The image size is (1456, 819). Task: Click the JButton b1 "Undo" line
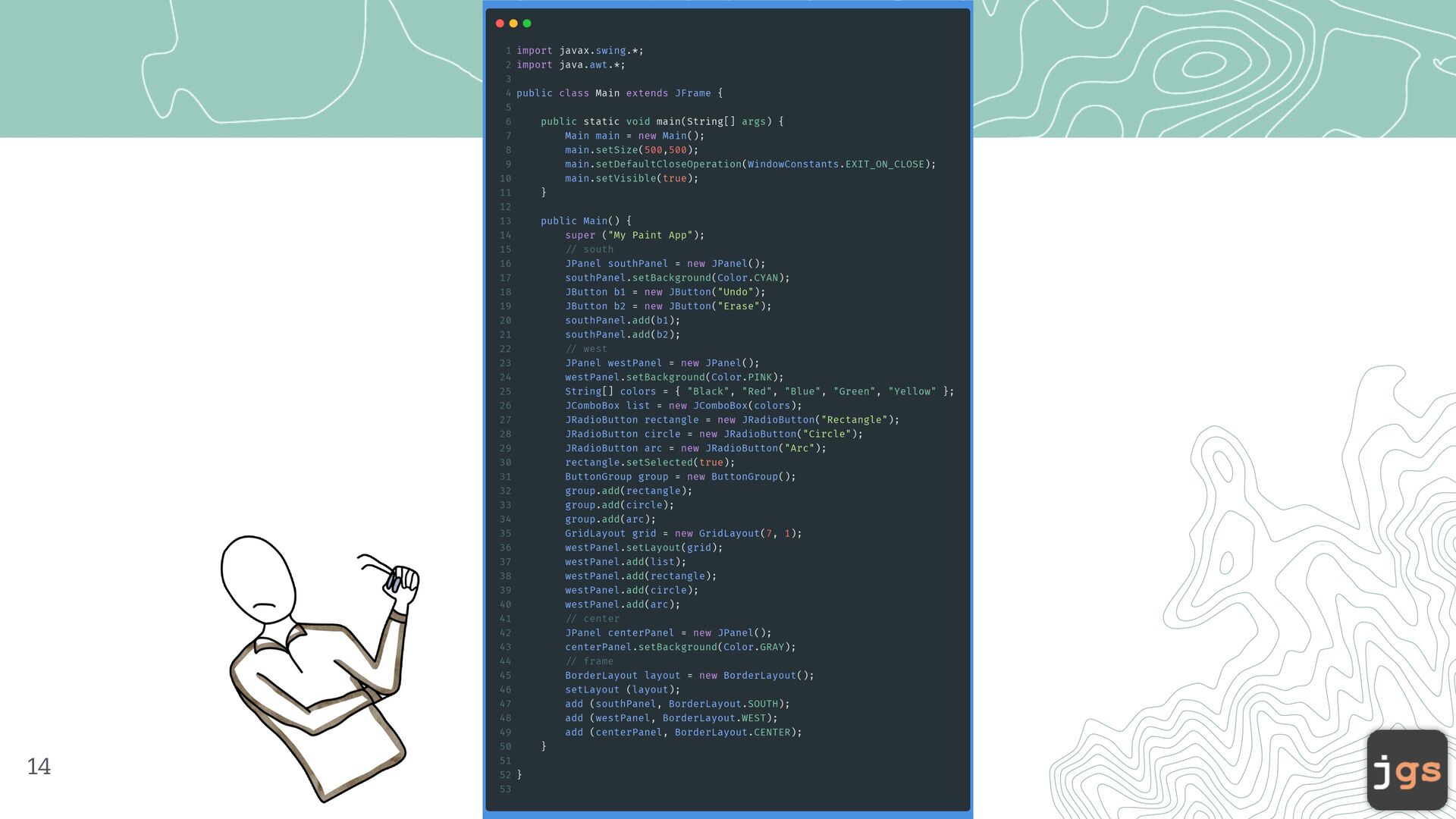tap(665, 292)
